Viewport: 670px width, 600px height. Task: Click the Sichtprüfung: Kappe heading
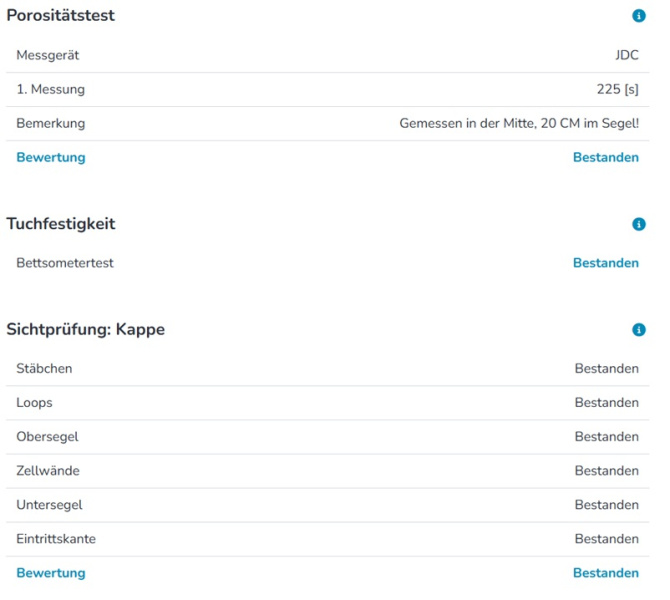coord(86,330)
